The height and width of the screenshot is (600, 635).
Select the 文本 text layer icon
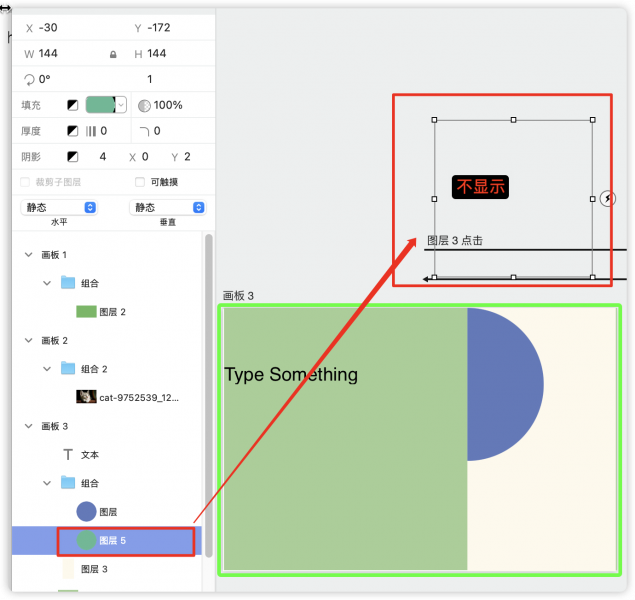[68, 454]
